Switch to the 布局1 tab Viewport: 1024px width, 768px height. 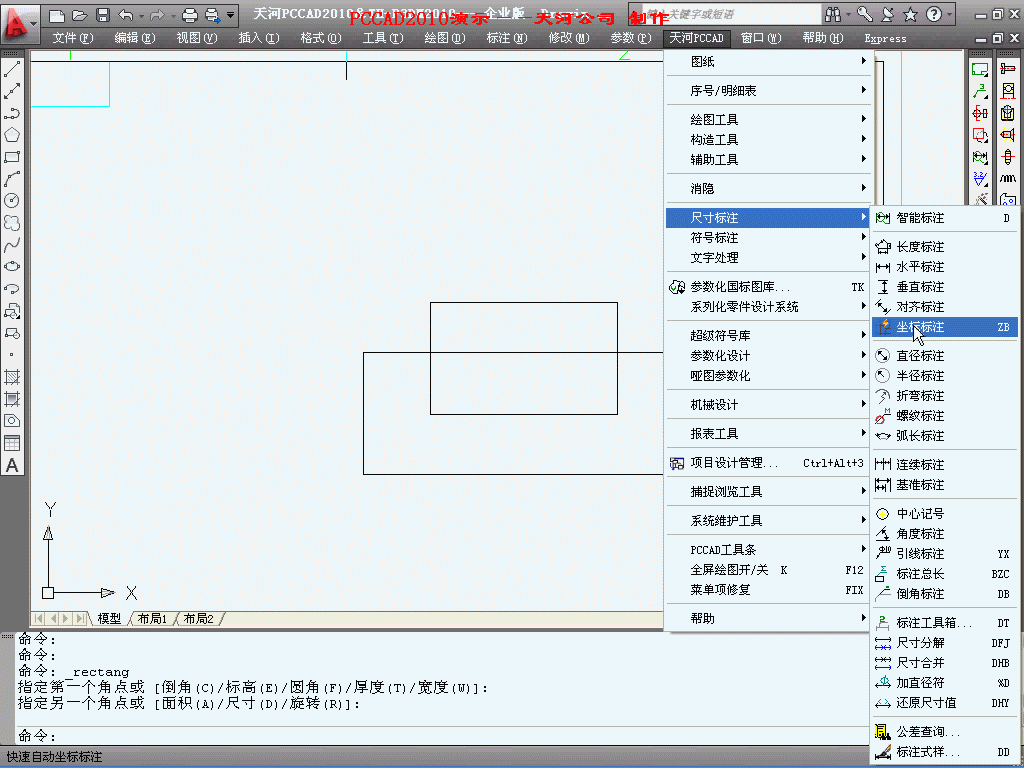point(152,618)
